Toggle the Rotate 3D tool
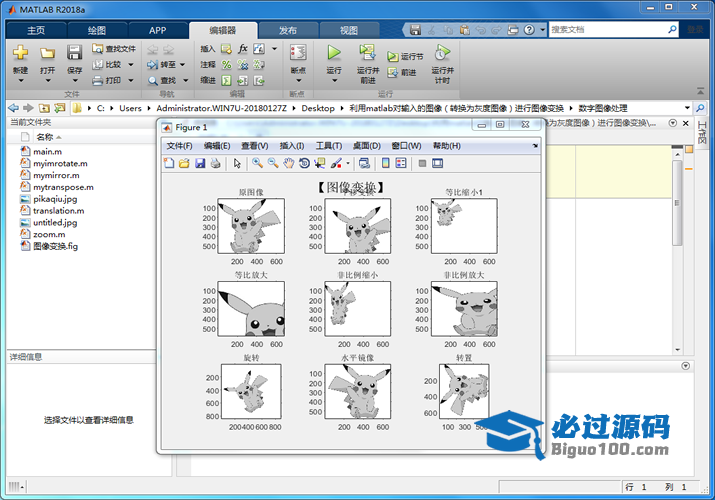The width and height of the screenshot is (715, 500). [x=304, y=163]
